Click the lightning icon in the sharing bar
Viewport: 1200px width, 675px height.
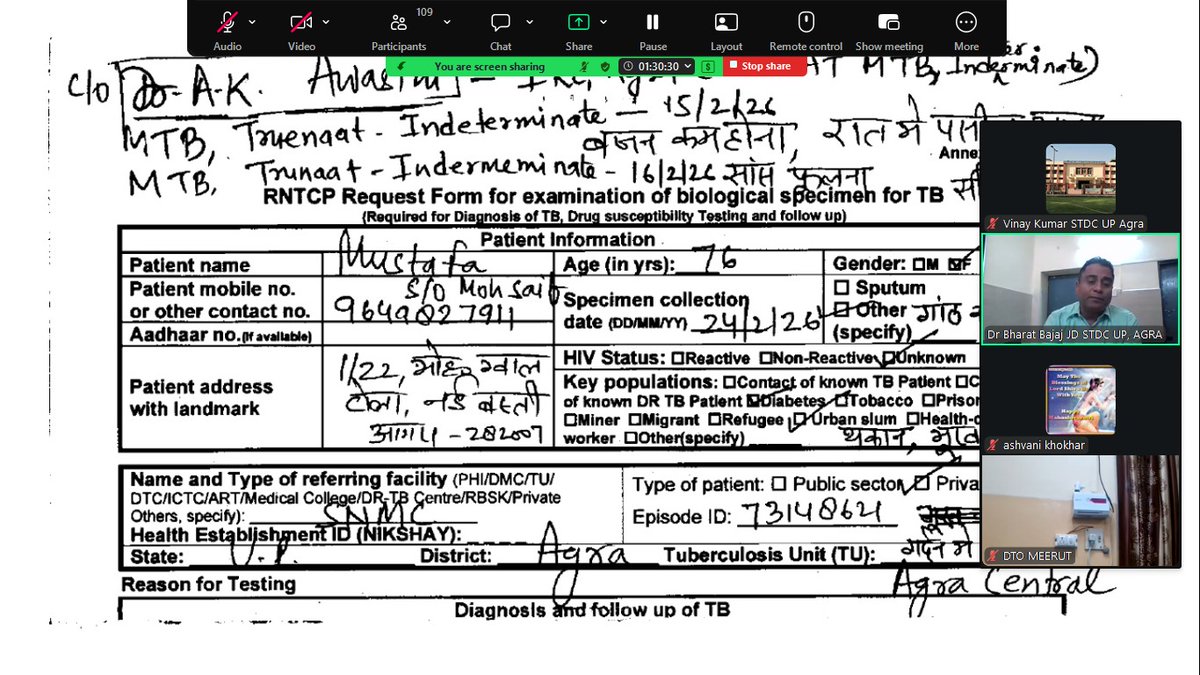402,66
